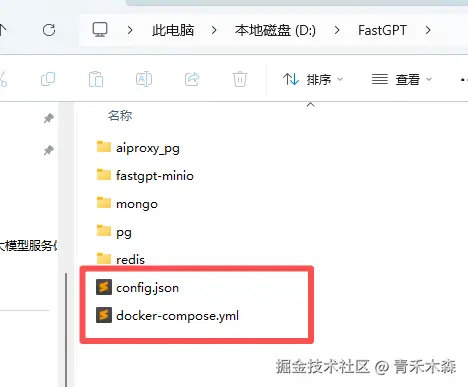468x387 pixels.
Task: Select 本地磁盘 (D:) in the breadcrumb path
Action: click(x=275, y=30)
